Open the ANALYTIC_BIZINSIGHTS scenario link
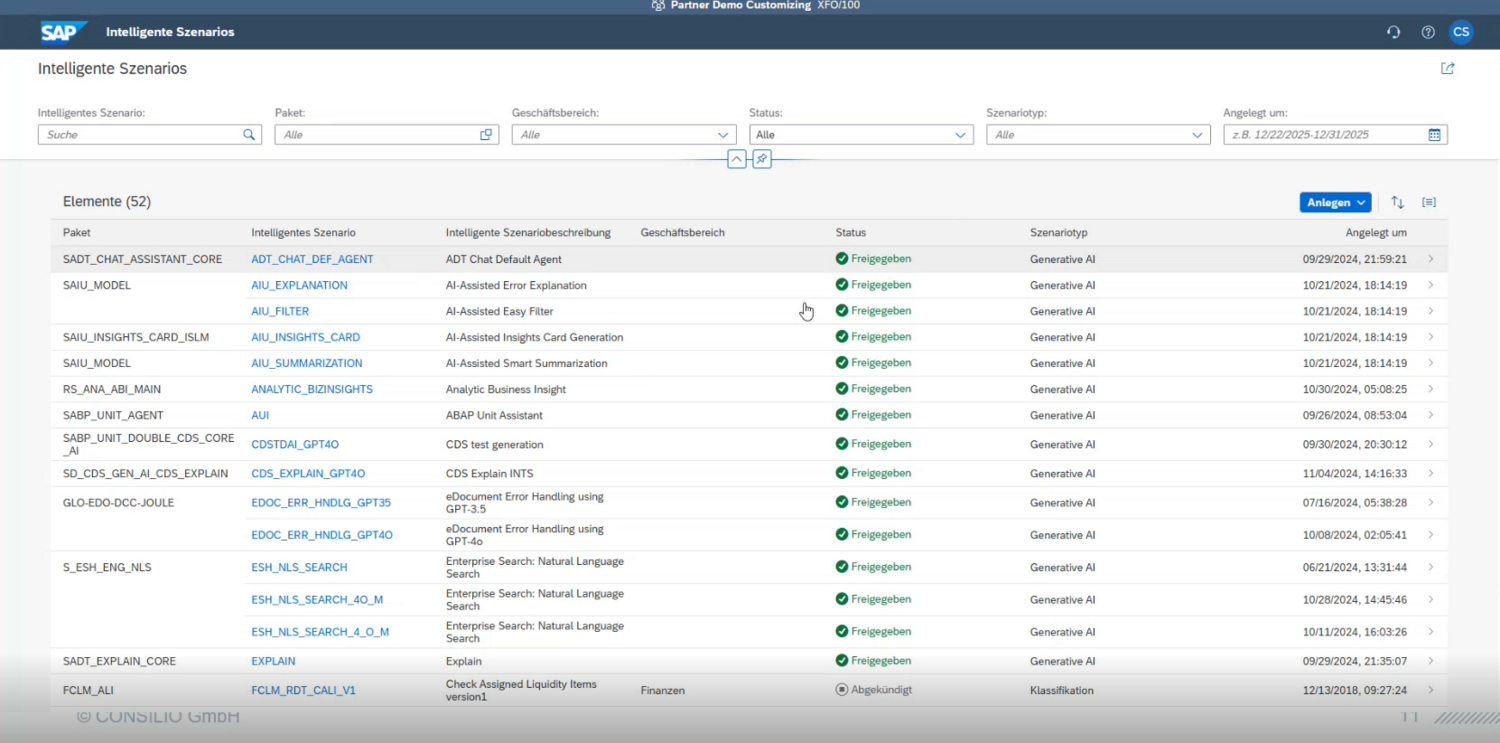1500x743 pixels. (x=312, y=389)
